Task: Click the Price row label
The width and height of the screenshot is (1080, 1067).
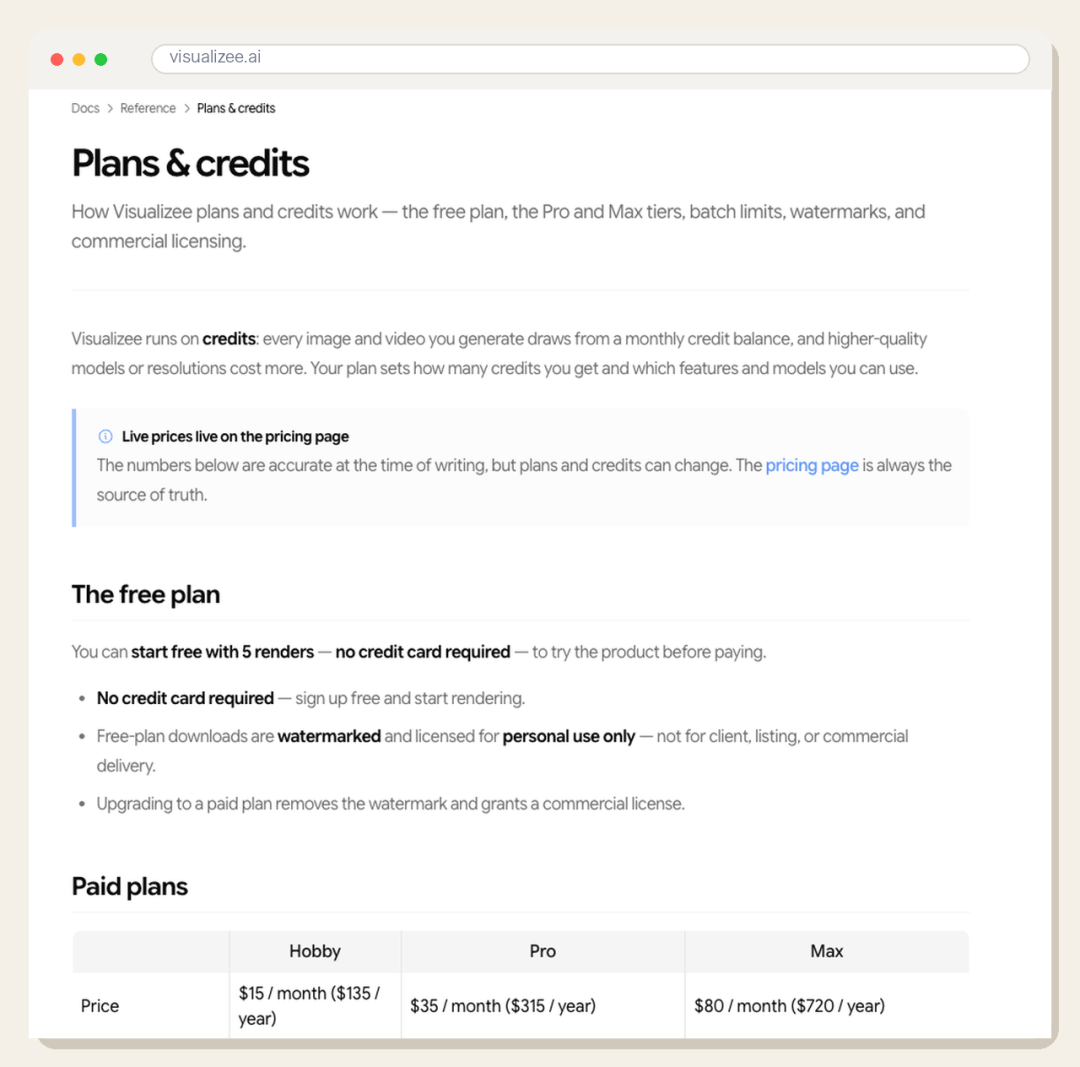Action: click(x=100, y=1006)
